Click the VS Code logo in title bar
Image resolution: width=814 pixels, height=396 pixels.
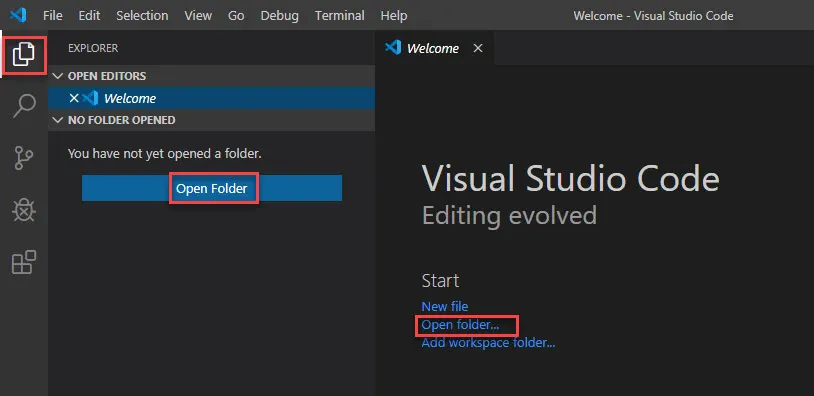[x=19, y=15]
